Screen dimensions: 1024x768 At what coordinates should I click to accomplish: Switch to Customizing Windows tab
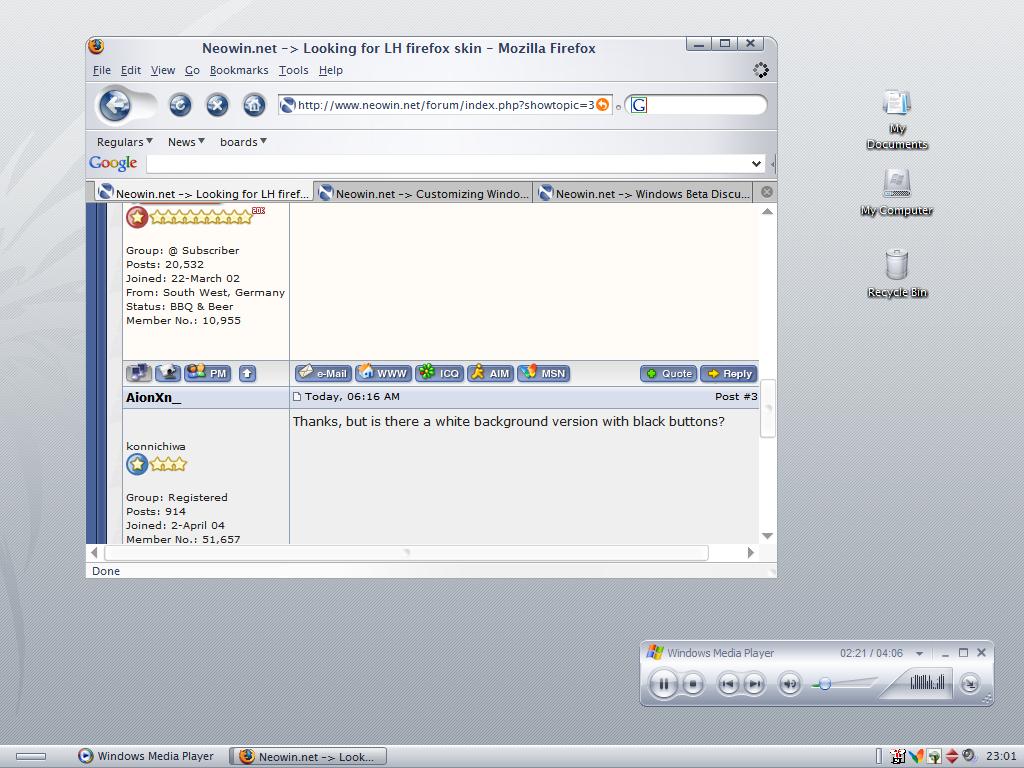click(423, 193)
